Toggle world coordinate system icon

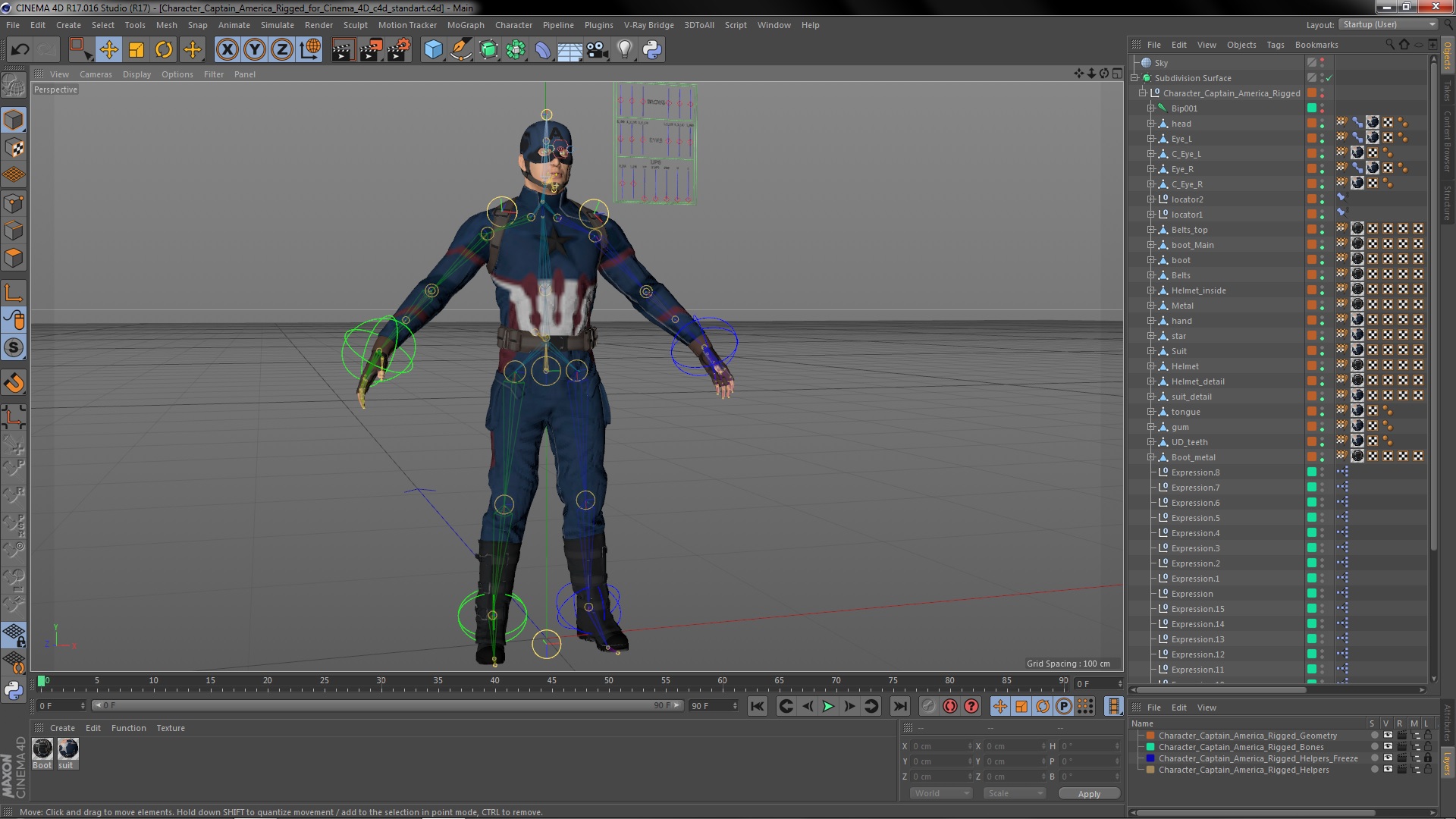coord(310,50)
